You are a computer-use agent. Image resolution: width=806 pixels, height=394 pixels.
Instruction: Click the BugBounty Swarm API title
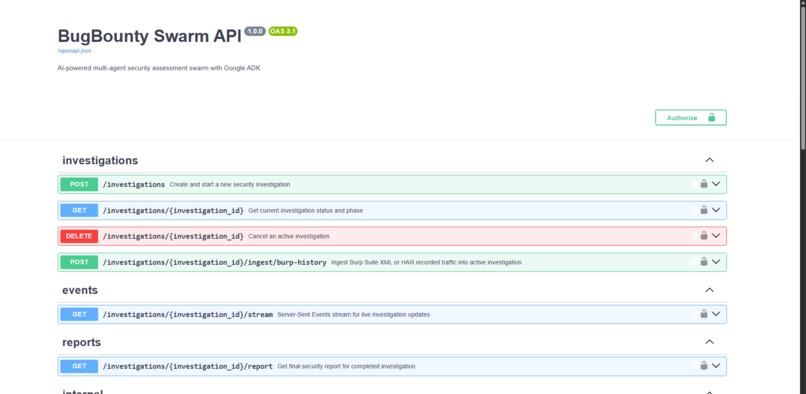coord(150,36)
